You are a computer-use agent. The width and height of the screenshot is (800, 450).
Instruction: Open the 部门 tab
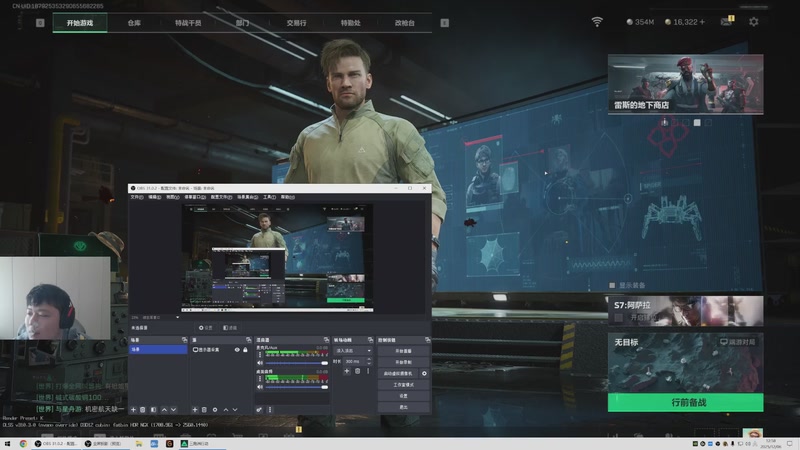242,23
